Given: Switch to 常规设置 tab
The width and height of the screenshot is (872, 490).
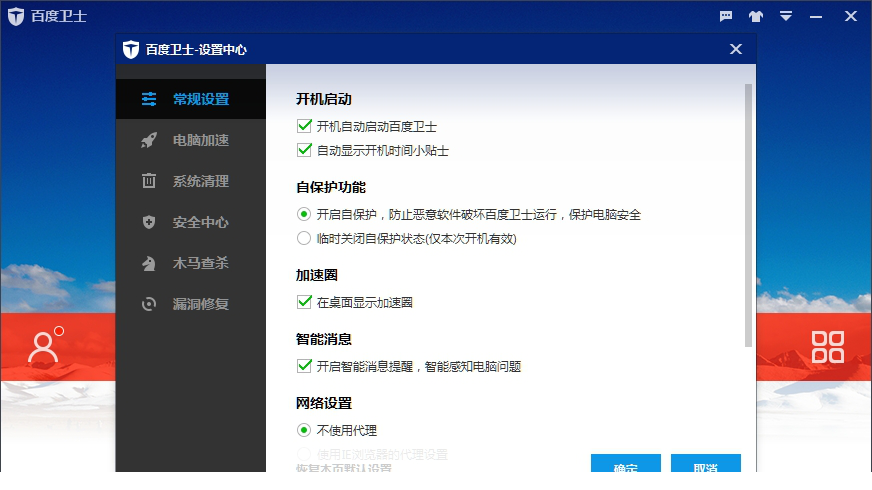Looking at the screenshot, I should (x=191, y=99).
